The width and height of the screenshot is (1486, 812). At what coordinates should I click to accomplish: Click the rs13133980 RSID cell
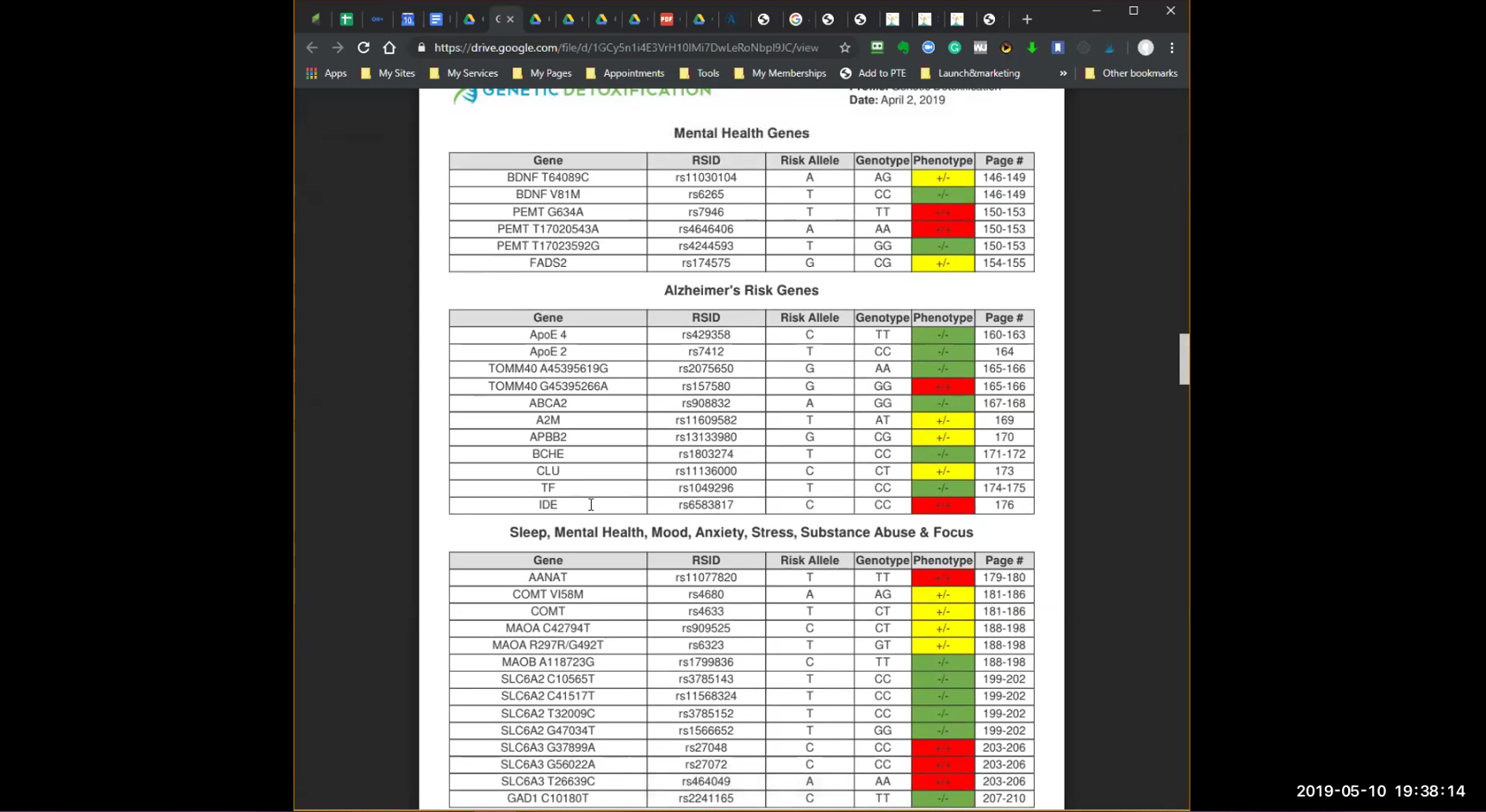(x=706, y=437)
